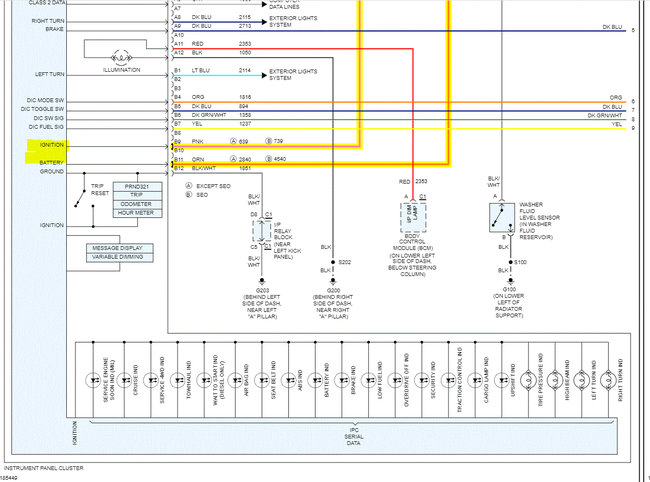This screenshot has height=482, width=650.
Task: Click the LED symbol for Cruise Ind
Action: (x=124, y=380)
